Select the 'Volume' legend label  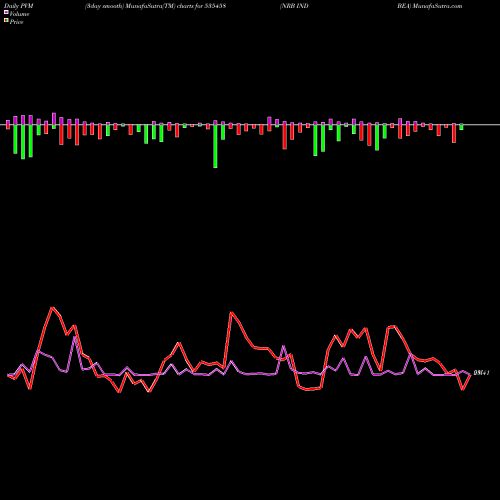[19, 14]
